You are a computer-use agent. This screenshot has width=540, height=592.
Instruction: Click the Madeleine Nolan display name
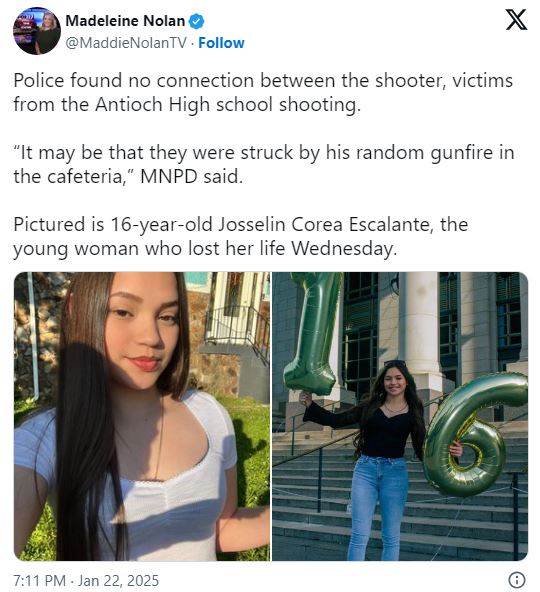click(x=125, y=21)
